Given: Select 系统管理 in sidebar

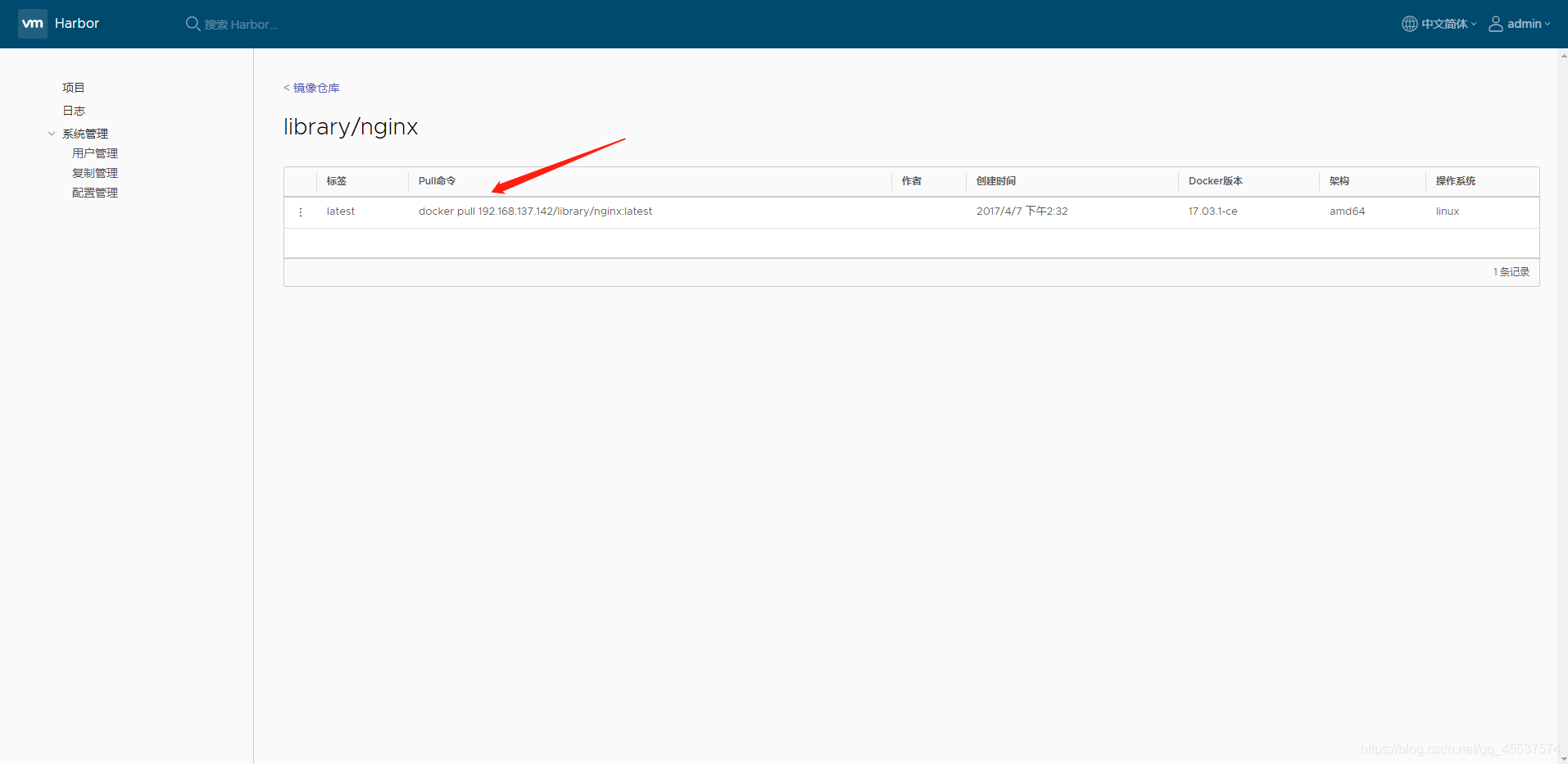Looking at the screenshot, I should [x=85, y=134].
